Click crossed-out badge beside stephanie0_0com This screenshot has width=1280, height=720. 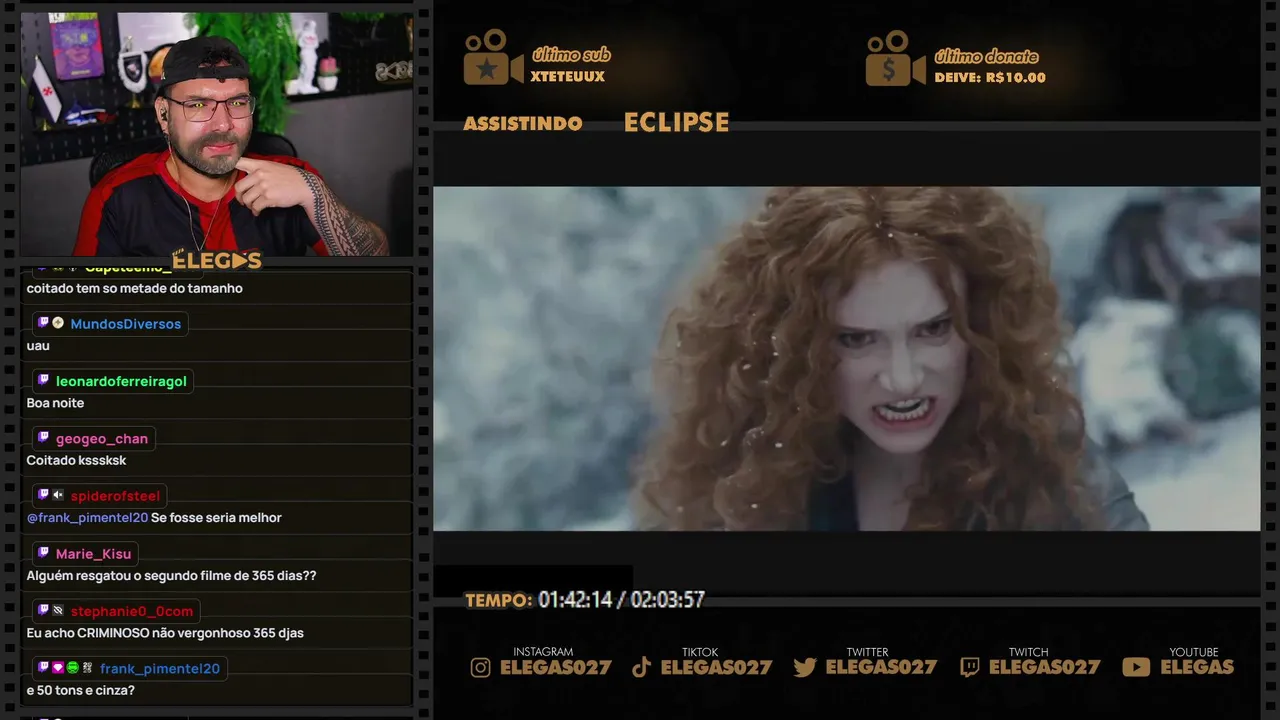tap(58, 610)
